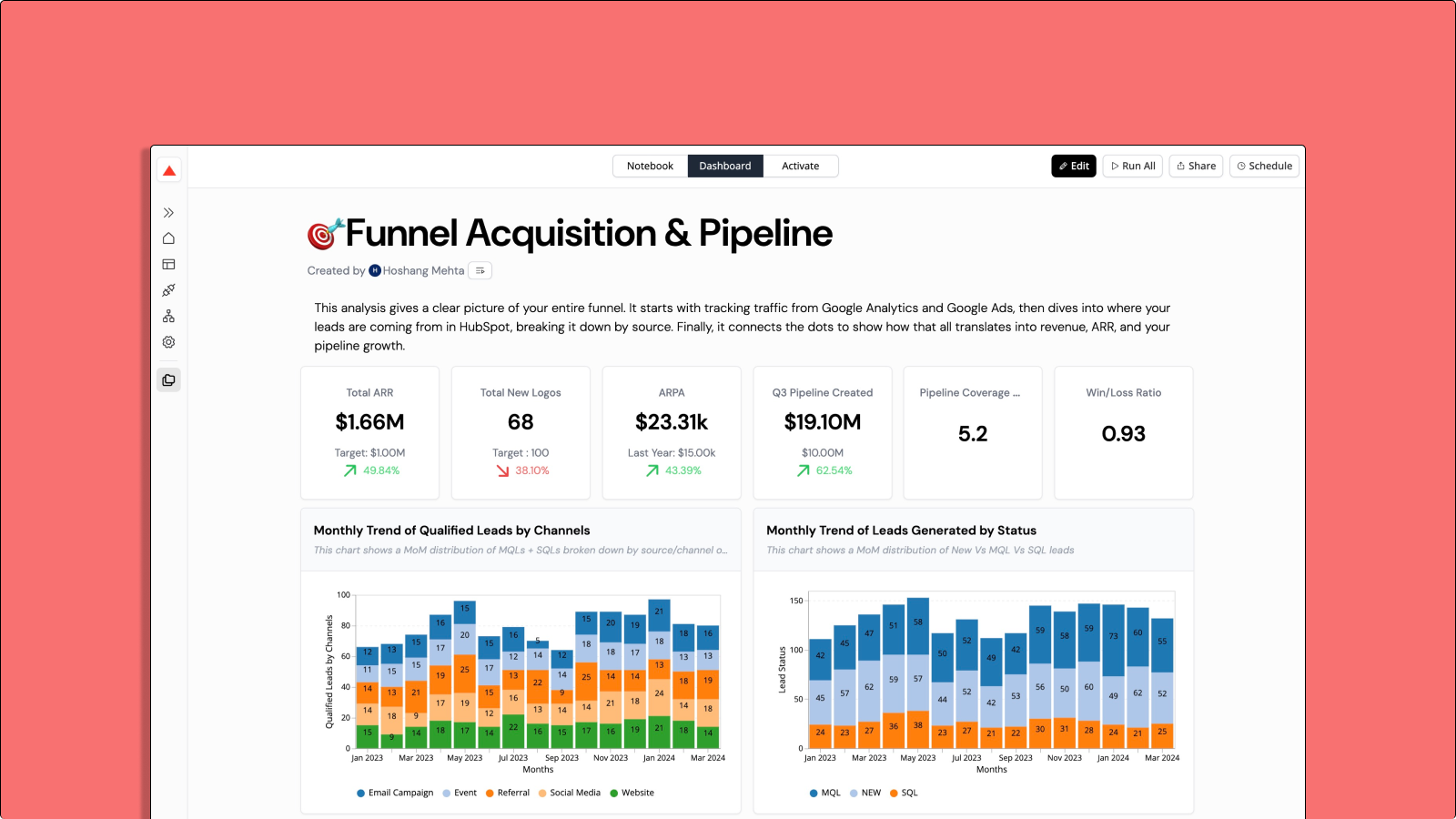Open the settings gear in sidebar
The image size is (1456, 819).
coord(168,342)
